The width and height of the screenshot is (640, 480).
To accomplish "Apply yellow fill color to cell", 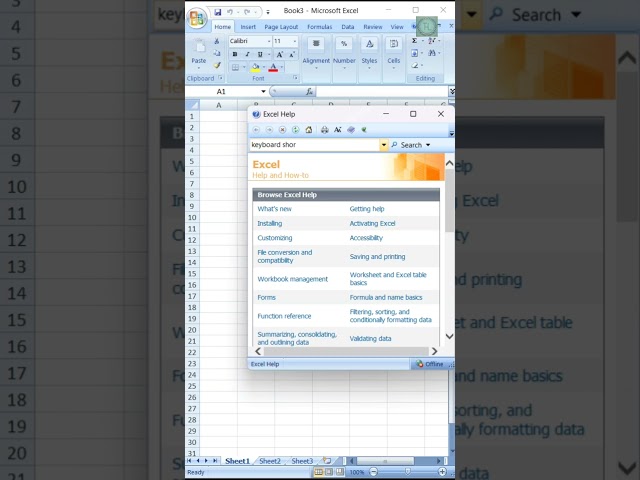I will coord(256,67).
